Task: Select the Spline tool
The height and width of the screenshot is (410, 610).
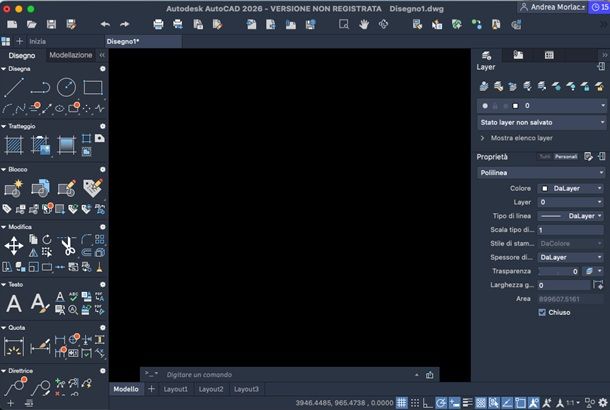Action: click(20, 109)
